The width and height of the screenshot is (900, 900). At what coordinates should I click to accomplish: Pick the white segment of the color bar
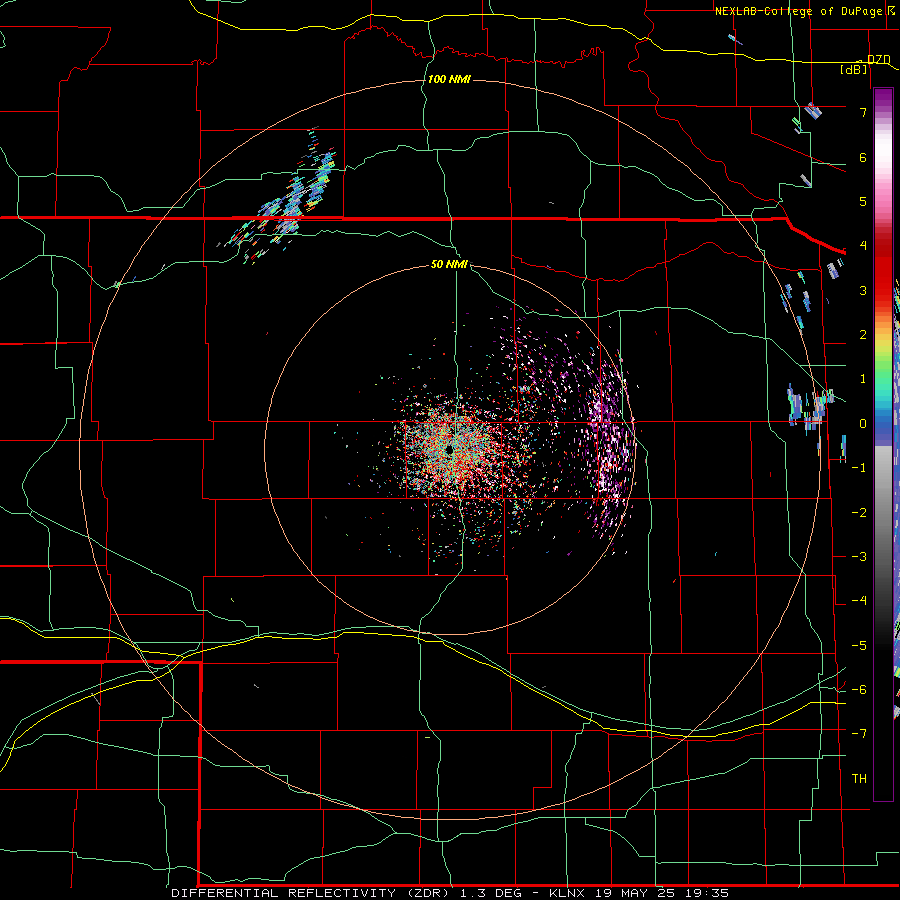(x=883, y=152)
